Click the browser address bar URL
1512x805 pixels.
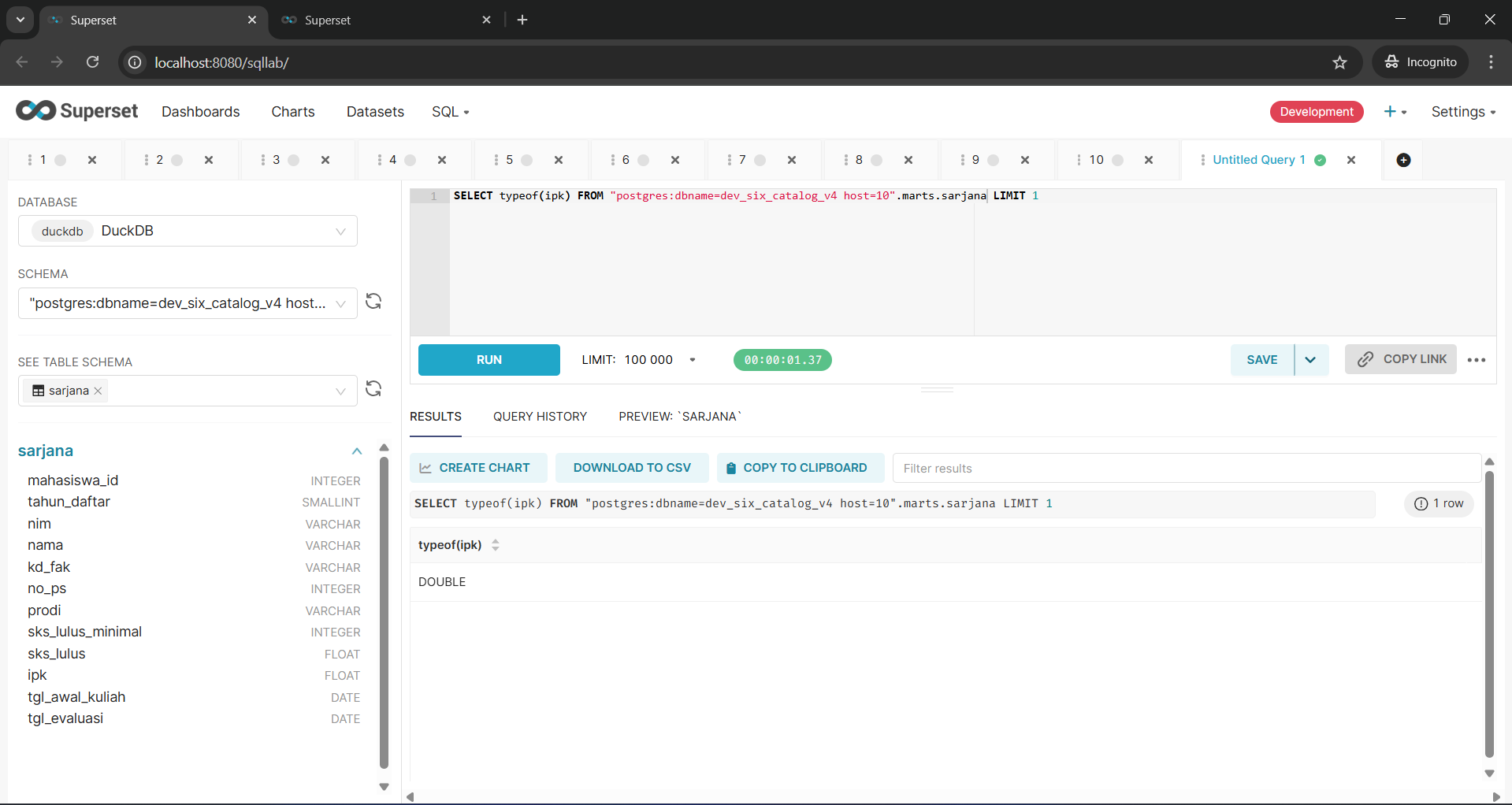221,62
